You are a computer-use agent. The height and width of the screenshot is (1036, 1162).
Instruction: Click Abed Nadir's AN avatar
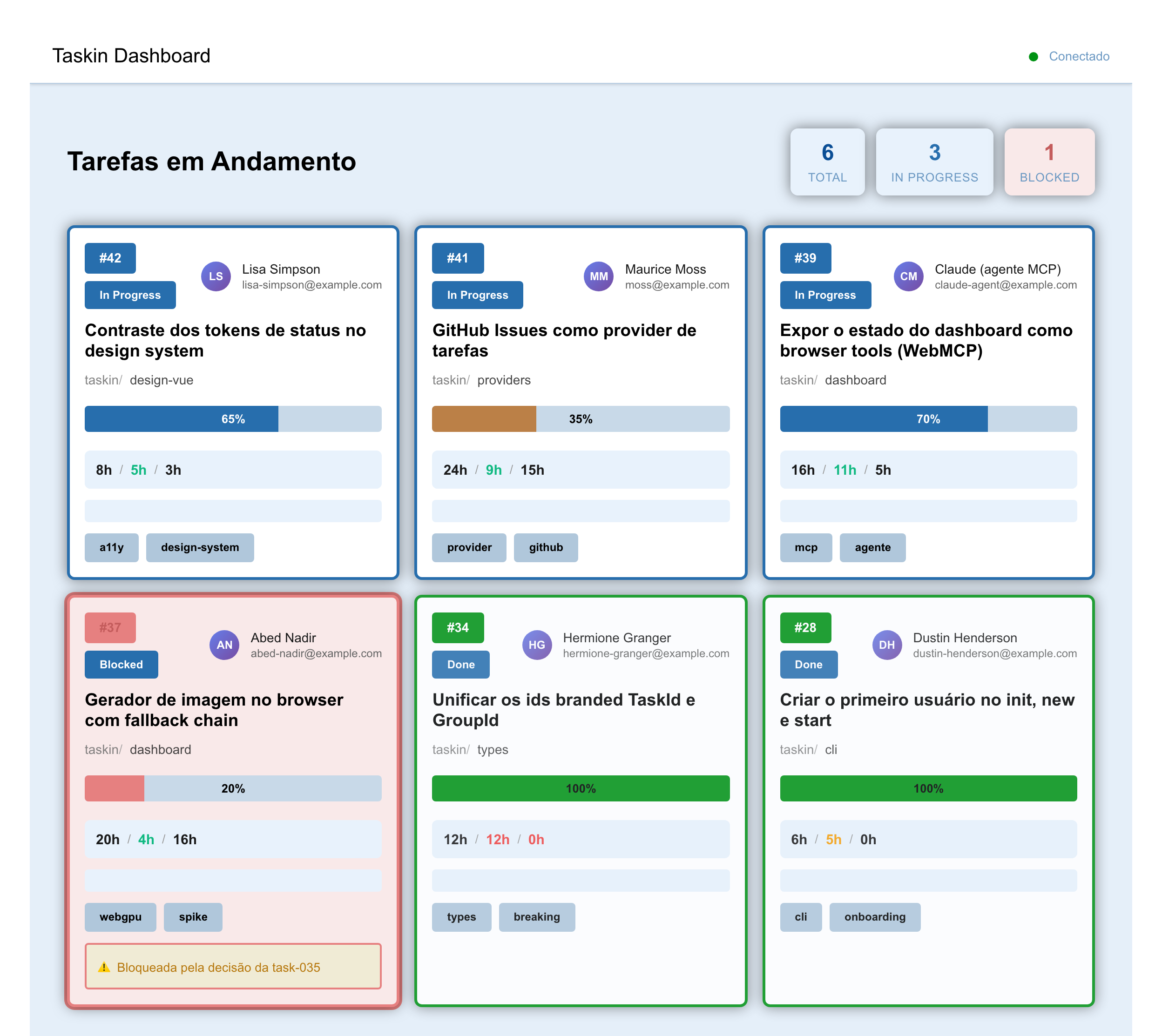click(x=224, y=645)
